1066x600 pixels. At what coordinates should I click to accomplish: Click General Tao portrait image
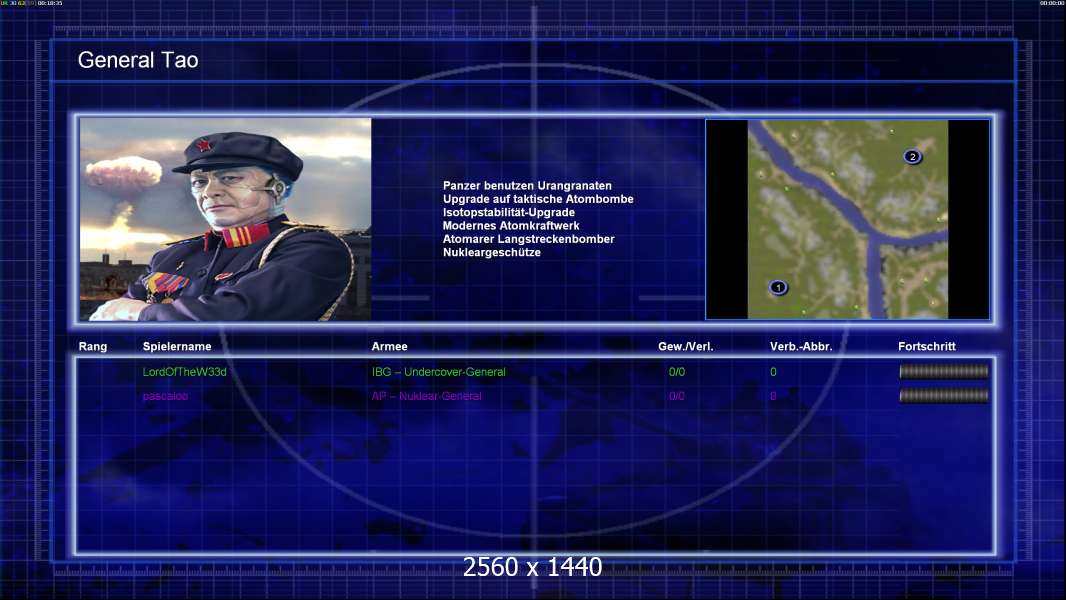(226, 219)
